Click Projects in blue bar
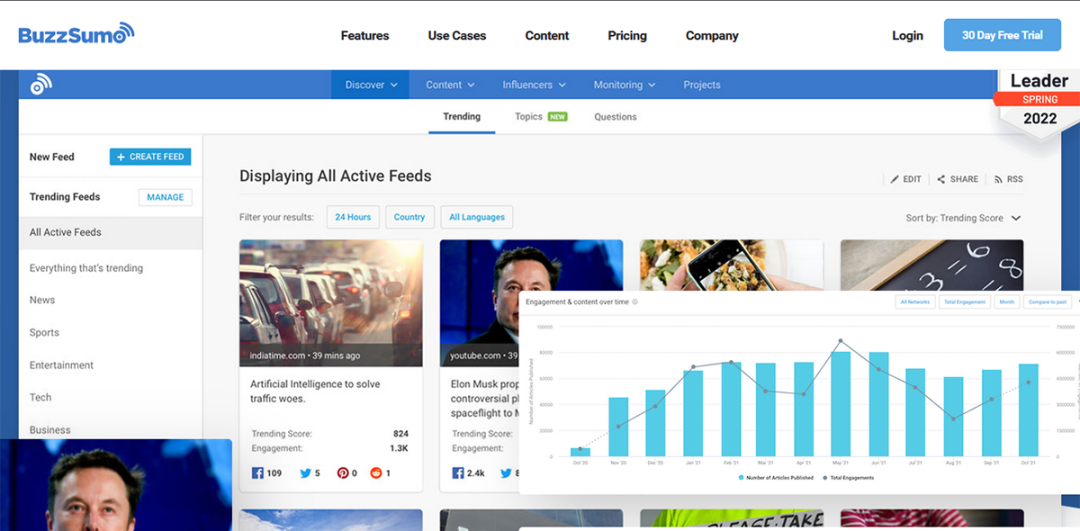 point(702,85)
